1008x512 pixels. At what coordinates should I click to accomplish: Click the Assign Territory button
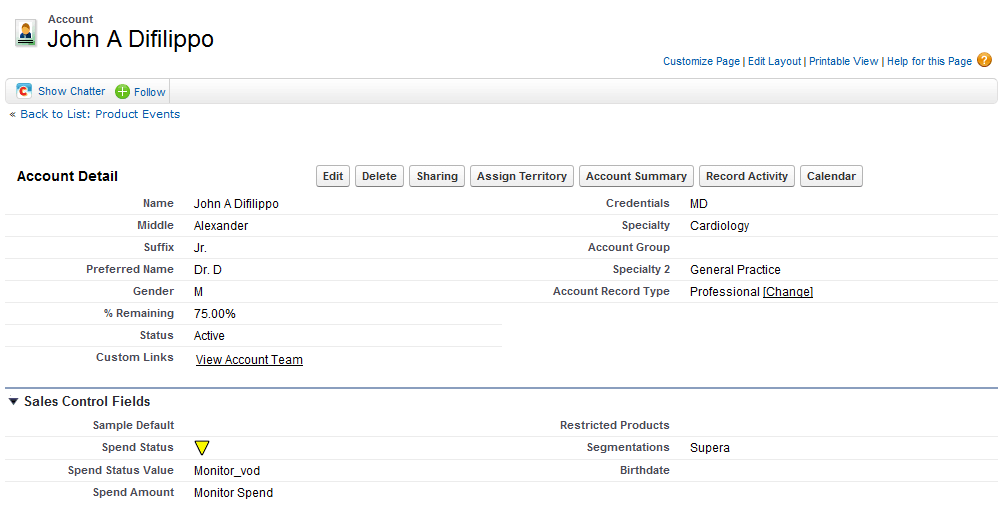522,176
